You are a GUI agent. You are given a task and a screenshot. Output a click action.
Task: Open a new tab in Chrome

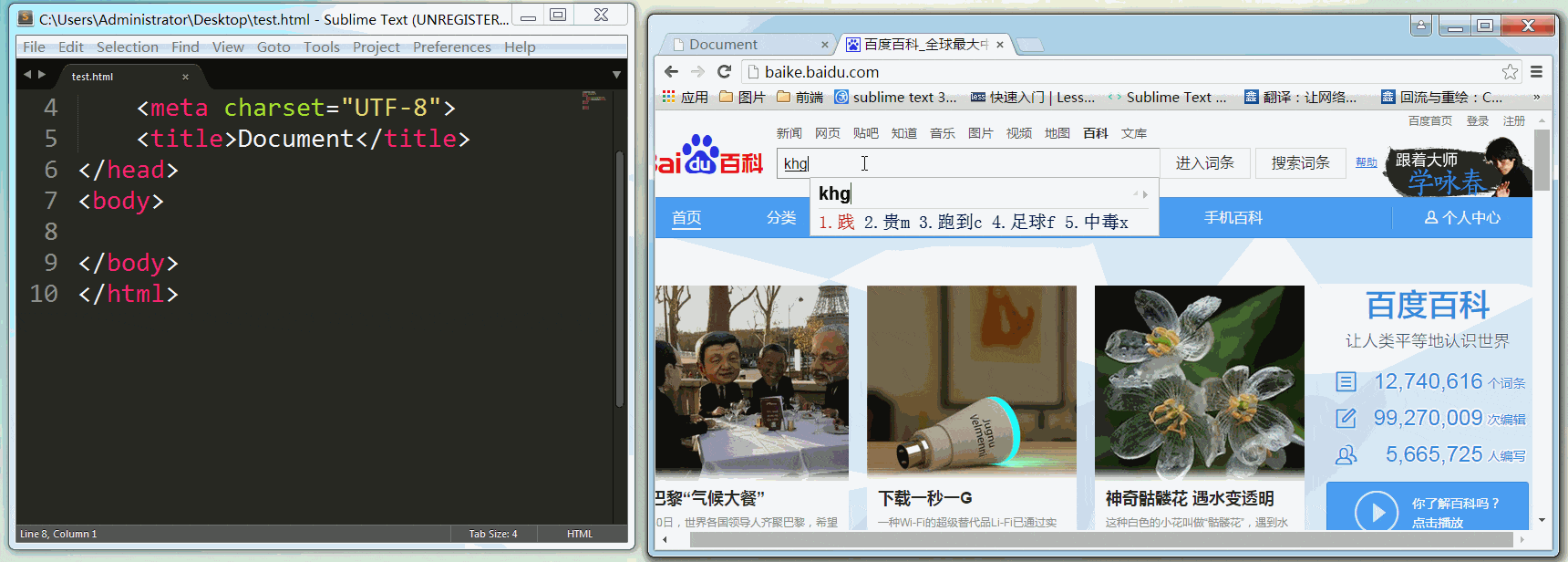pyautogui.click(x=1030, y=45)
